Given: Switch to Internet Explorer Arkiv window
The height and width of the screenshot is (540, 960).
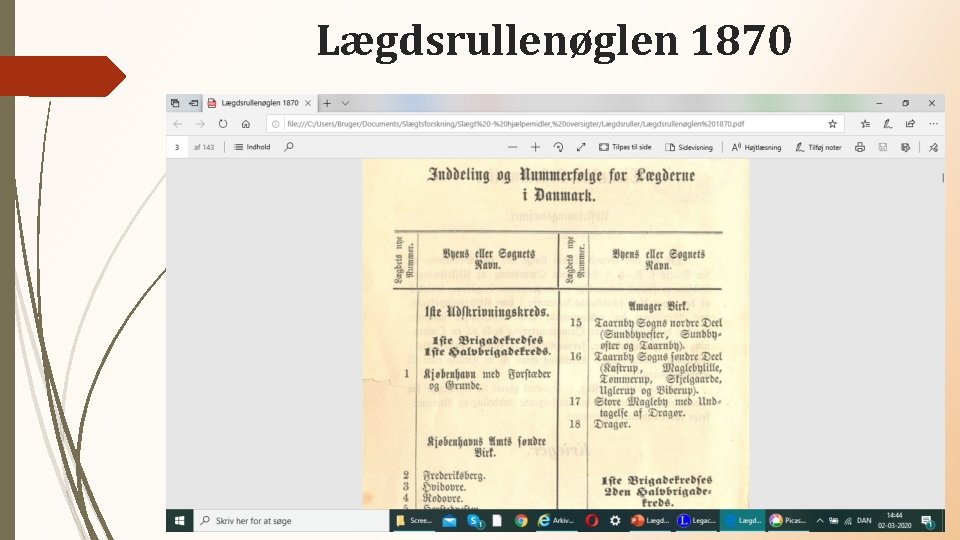Looking at the screenshot, I should click(555, 520).
